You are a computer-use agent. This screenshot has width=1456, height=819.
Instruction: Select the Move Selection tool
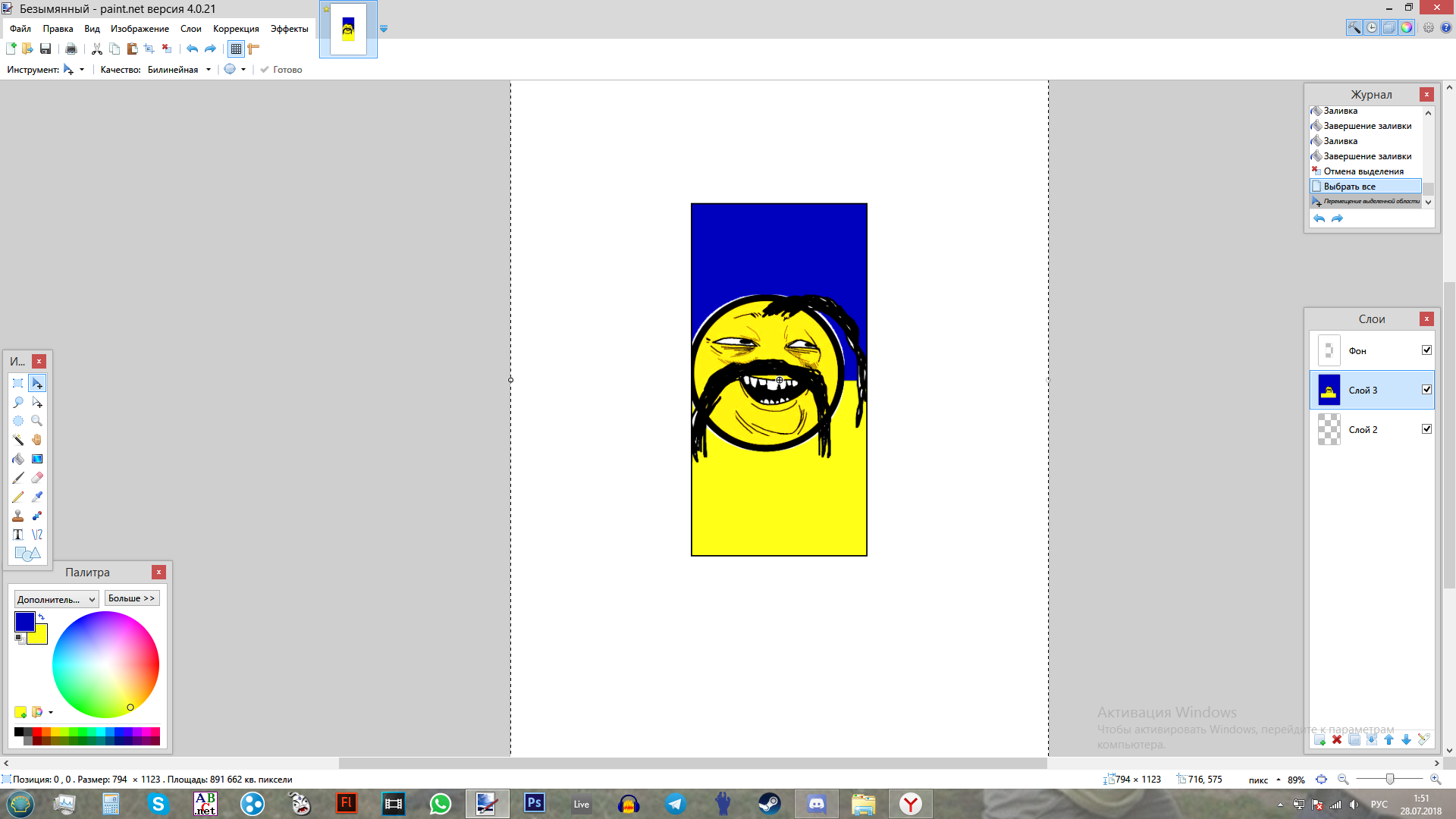(37, 402)
